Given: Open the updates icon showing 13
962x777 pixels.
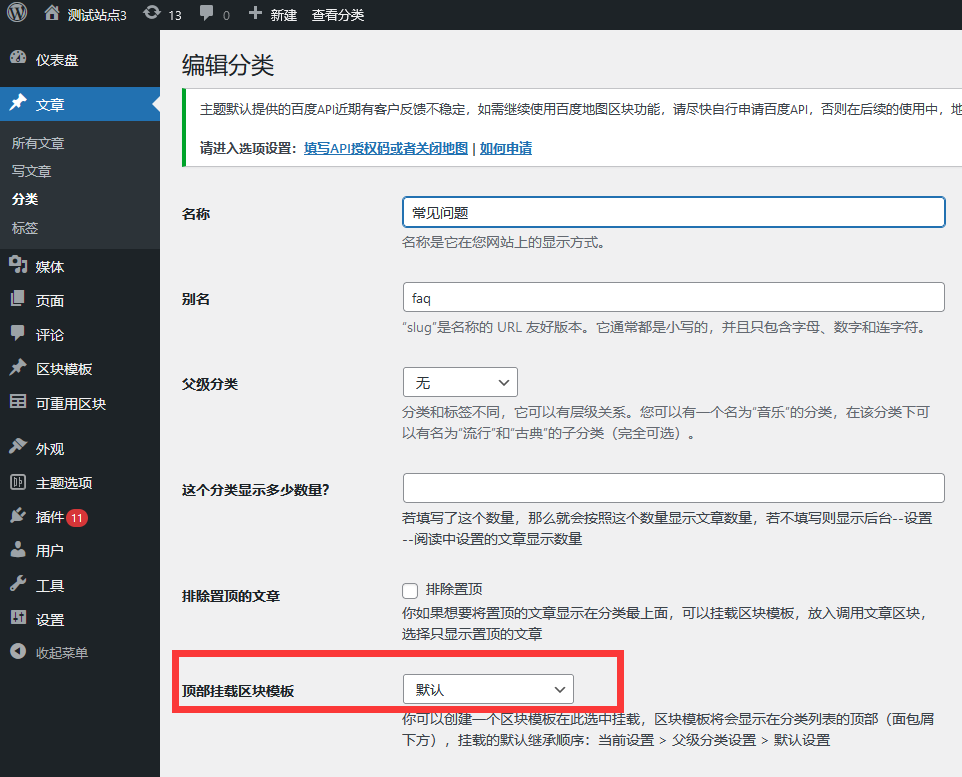Looking at the screenshot, I should coord(152,14).
